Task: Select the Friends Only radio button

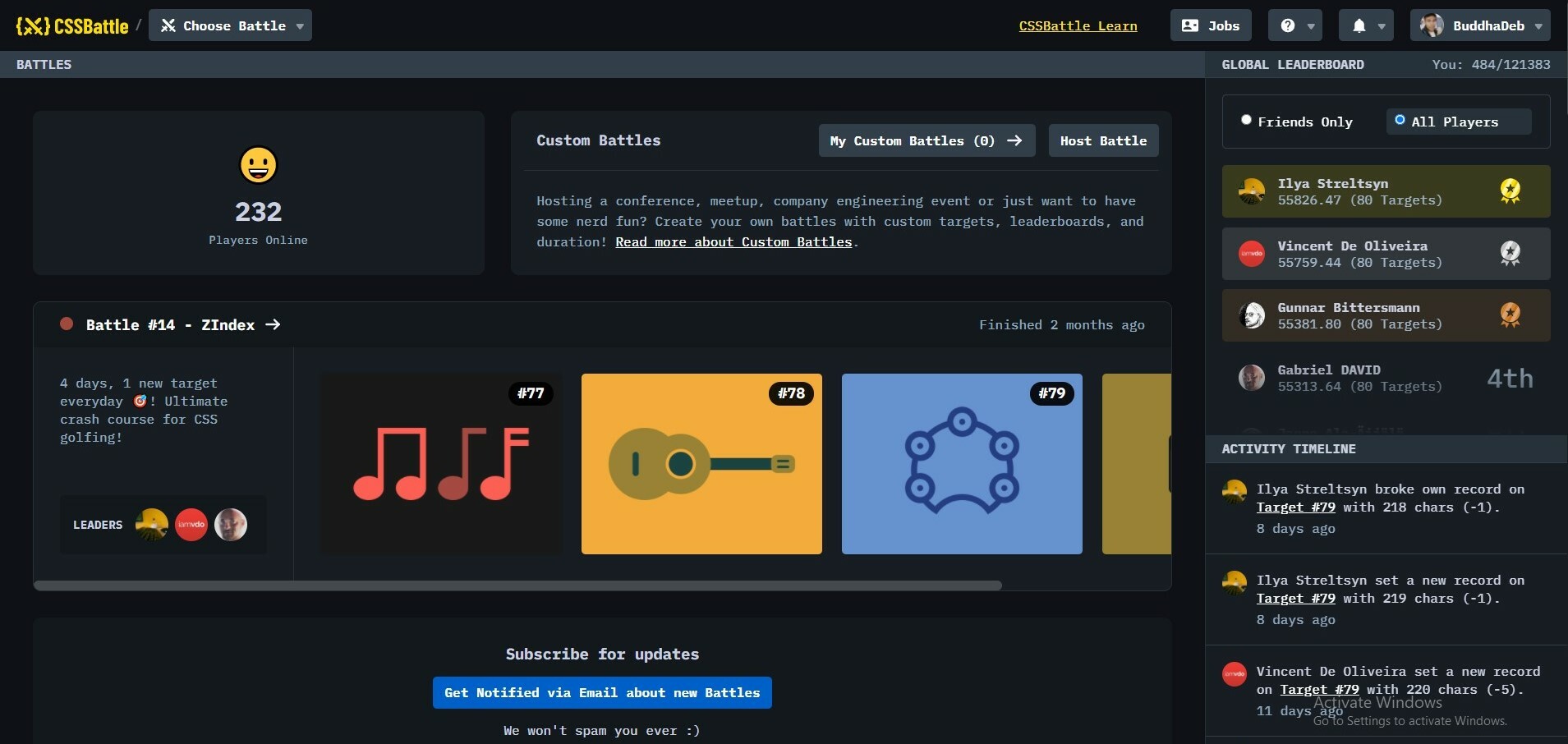Action: coord(1247,119)
